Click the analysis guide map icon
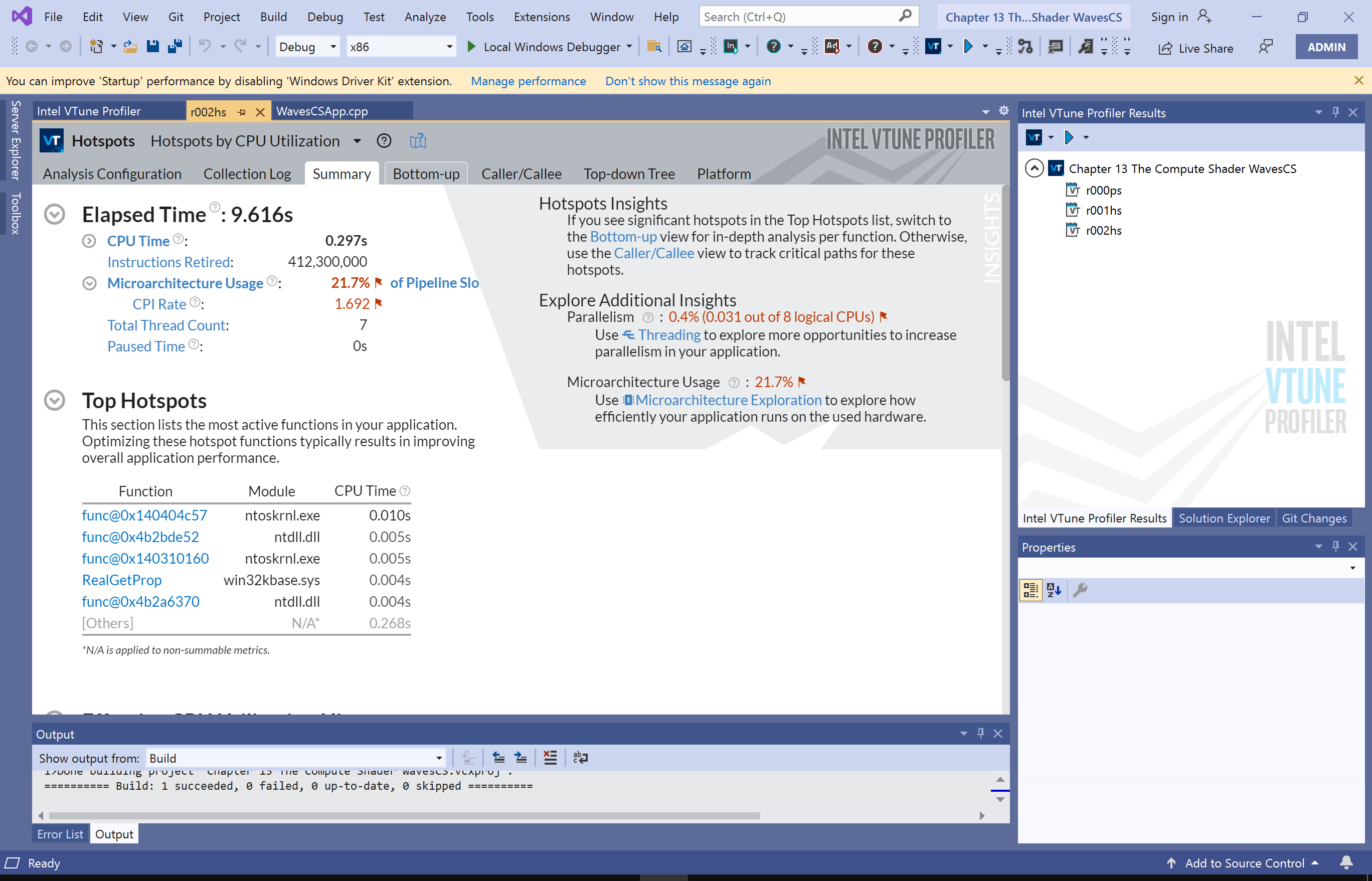This screenshot has width=1372, height=881. 418,141
